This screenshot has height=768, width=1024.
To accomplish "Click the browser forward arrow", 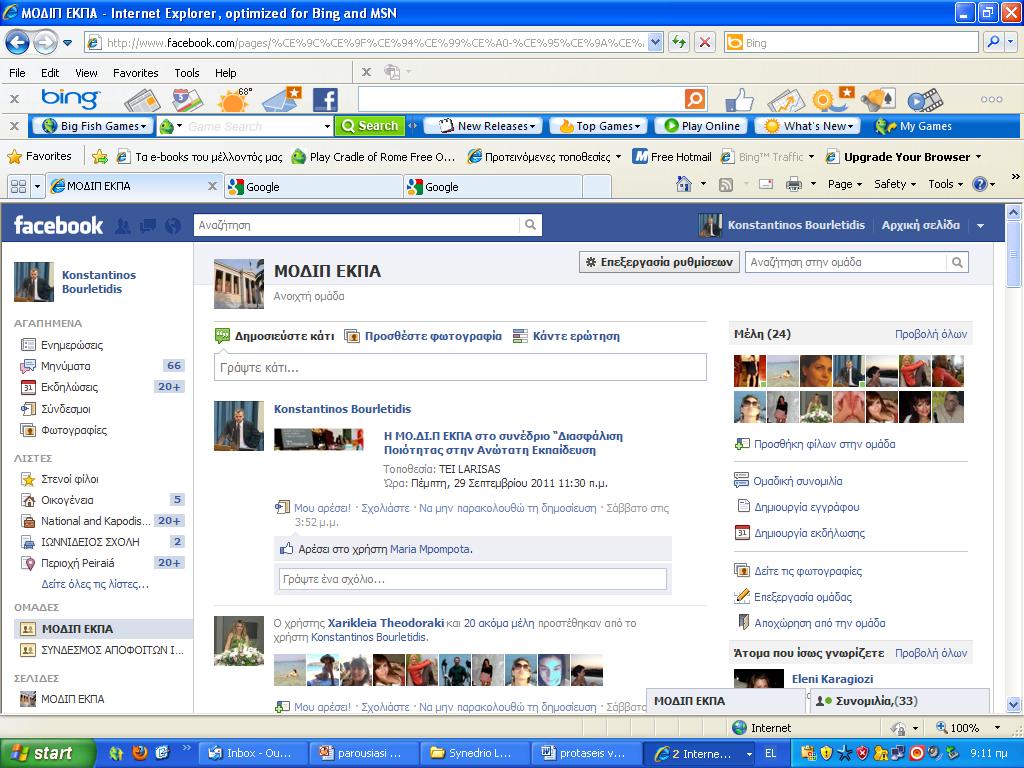I will 45,43.
